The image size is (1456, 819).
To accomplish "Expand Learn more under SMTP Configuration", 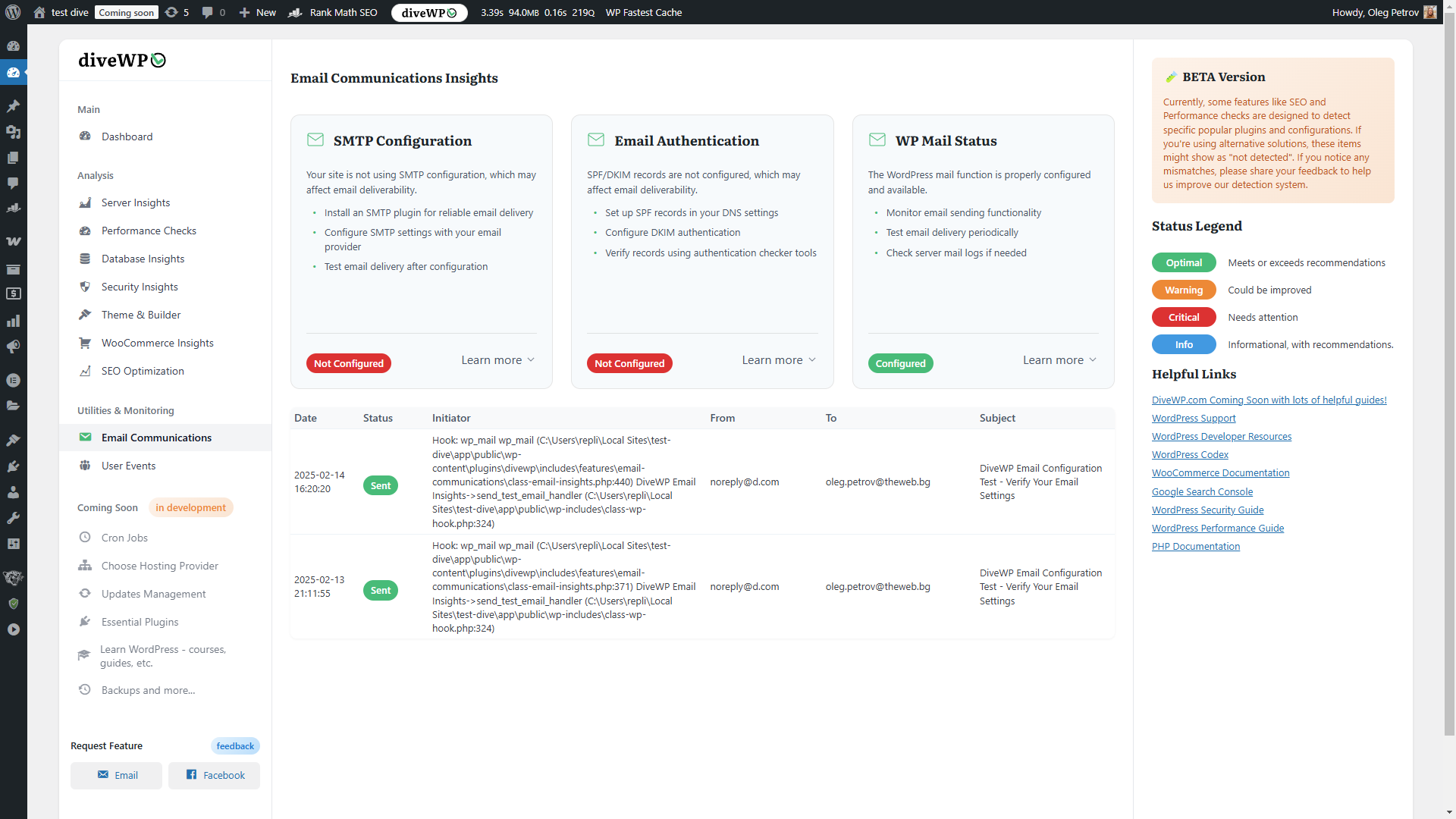I will pyautogui.click(x=497, y=360).
